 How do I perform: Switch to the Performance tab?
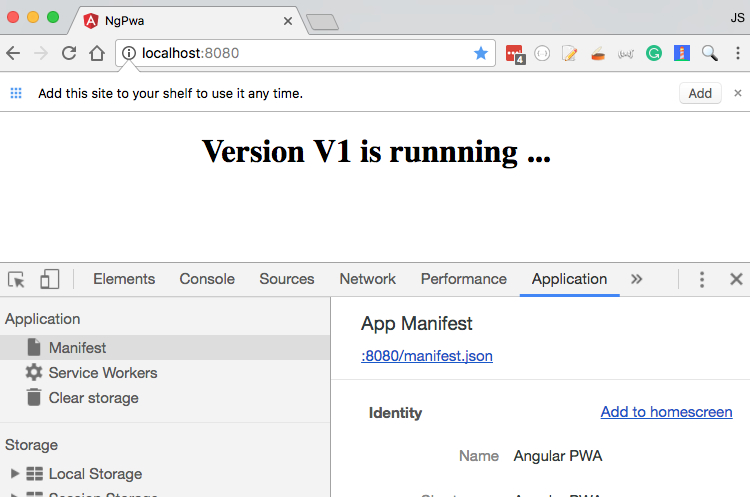[463, 279]
